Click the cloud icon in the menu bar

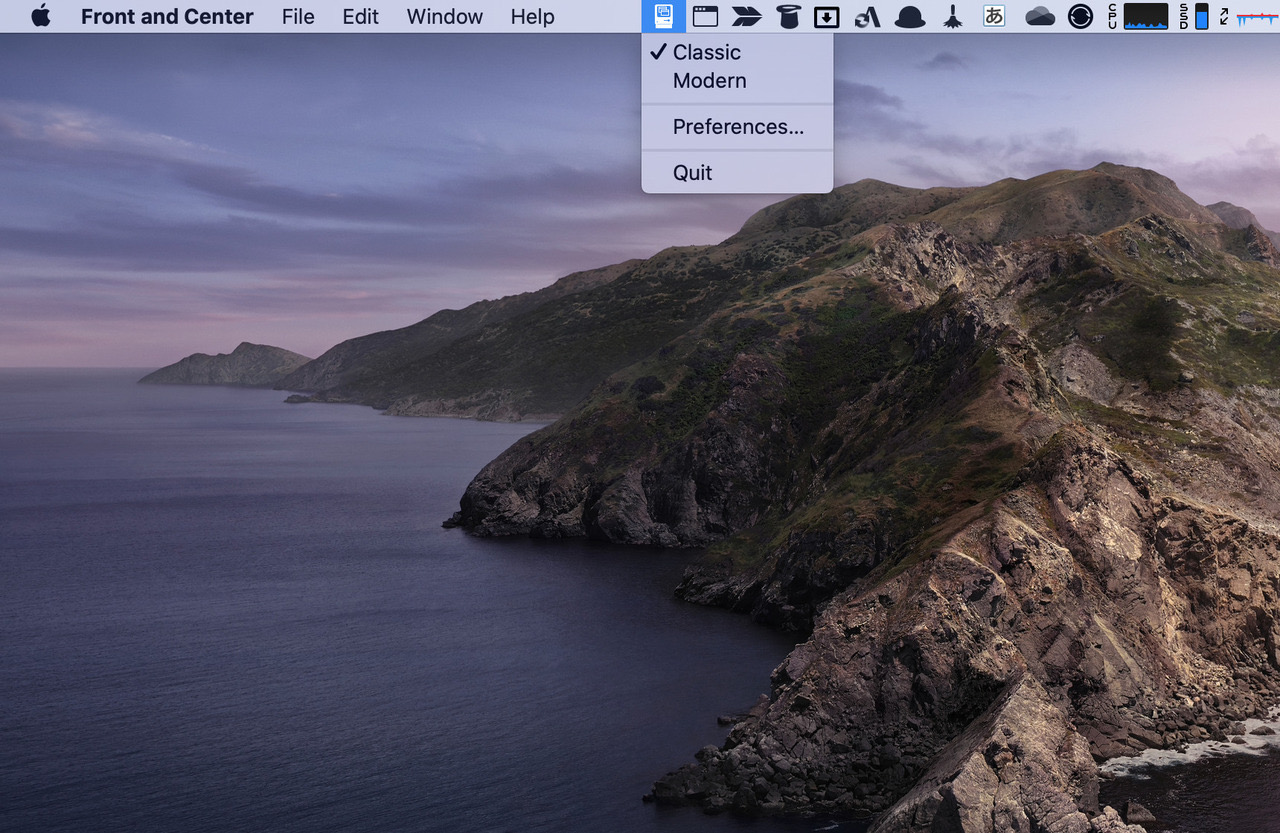point(1040,16)
